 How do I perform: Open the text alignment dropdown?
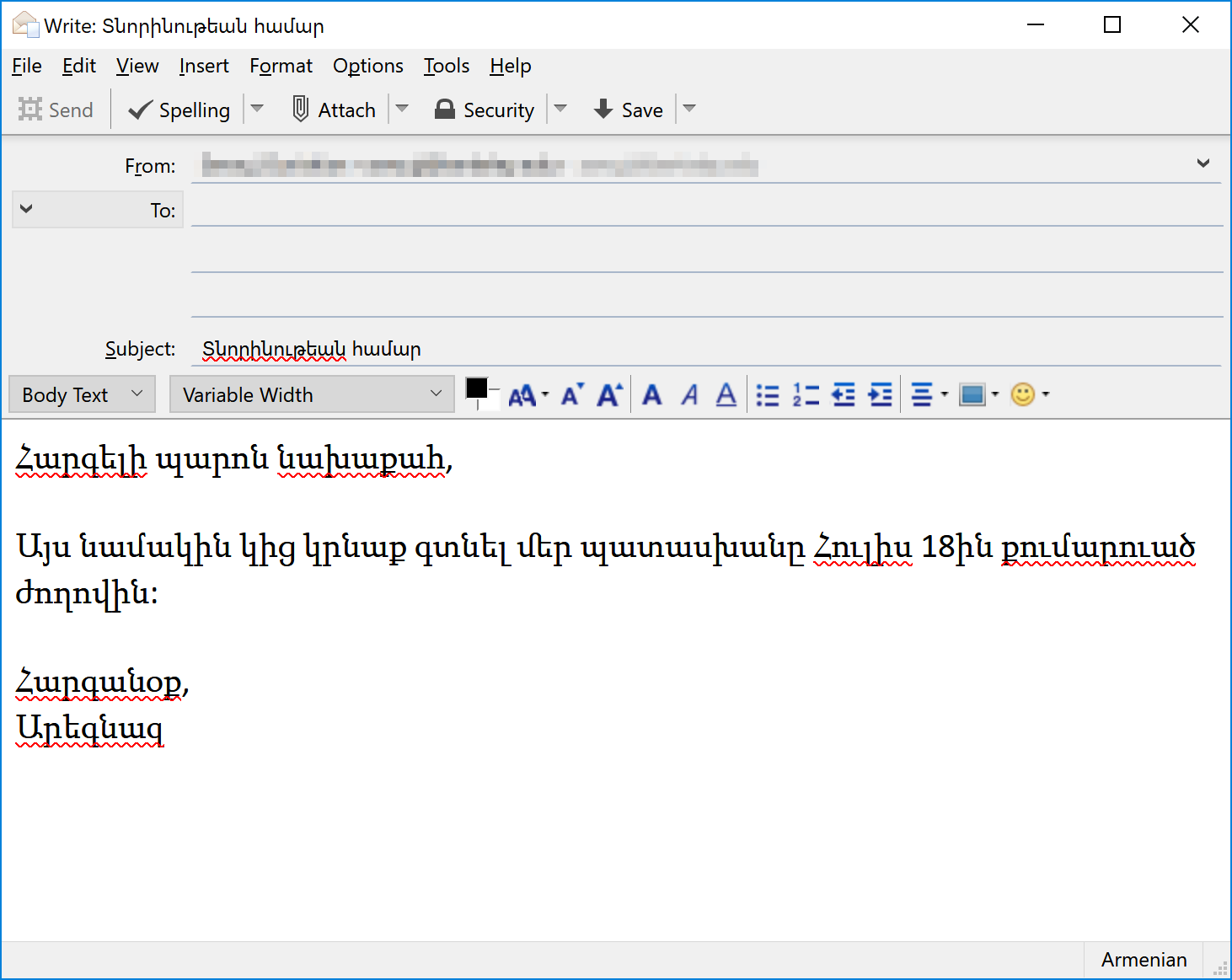(x=929, y=394)
